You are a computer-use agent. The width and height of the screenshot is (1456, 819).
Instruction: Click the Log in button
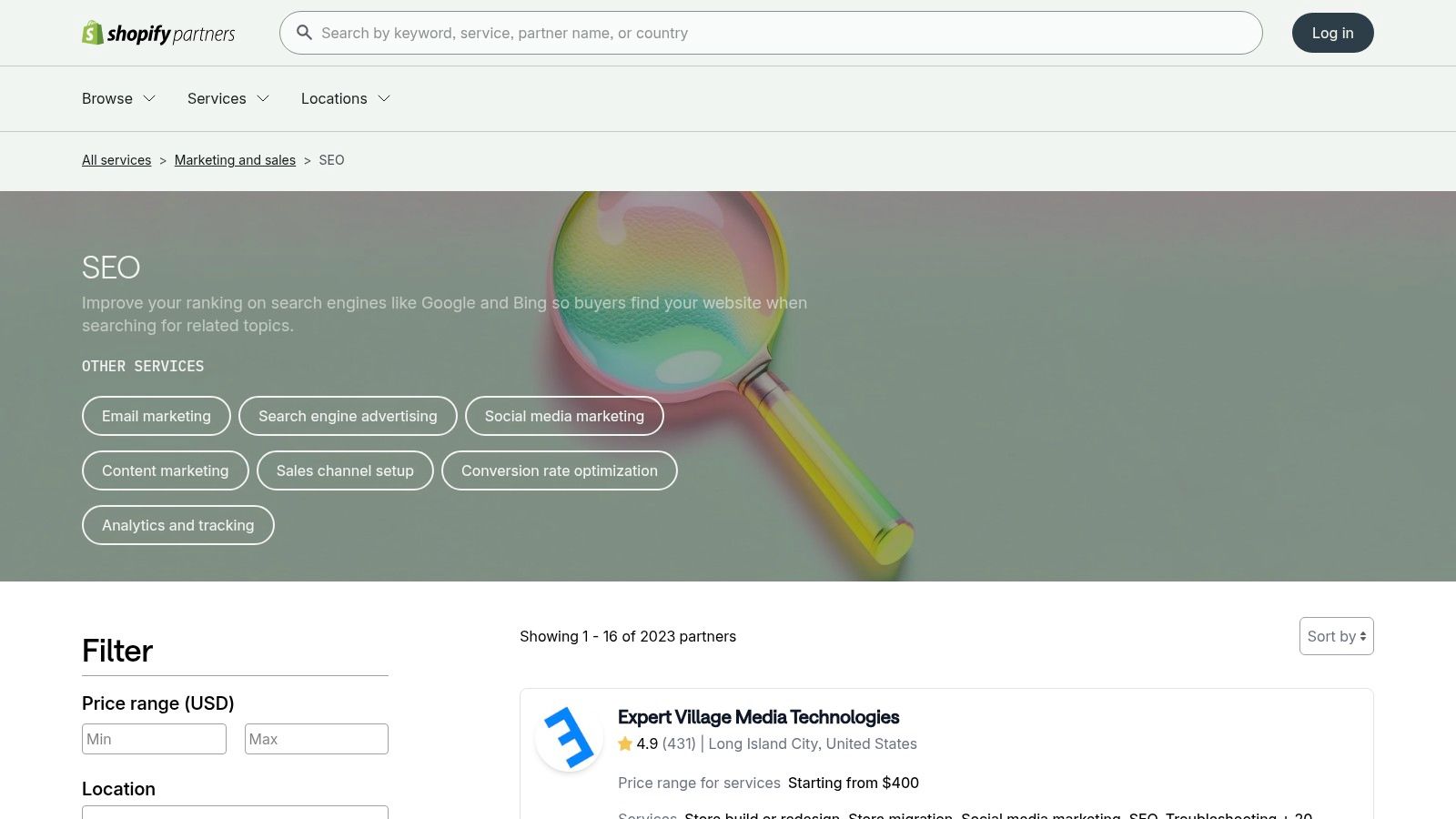pos(1332,33)
